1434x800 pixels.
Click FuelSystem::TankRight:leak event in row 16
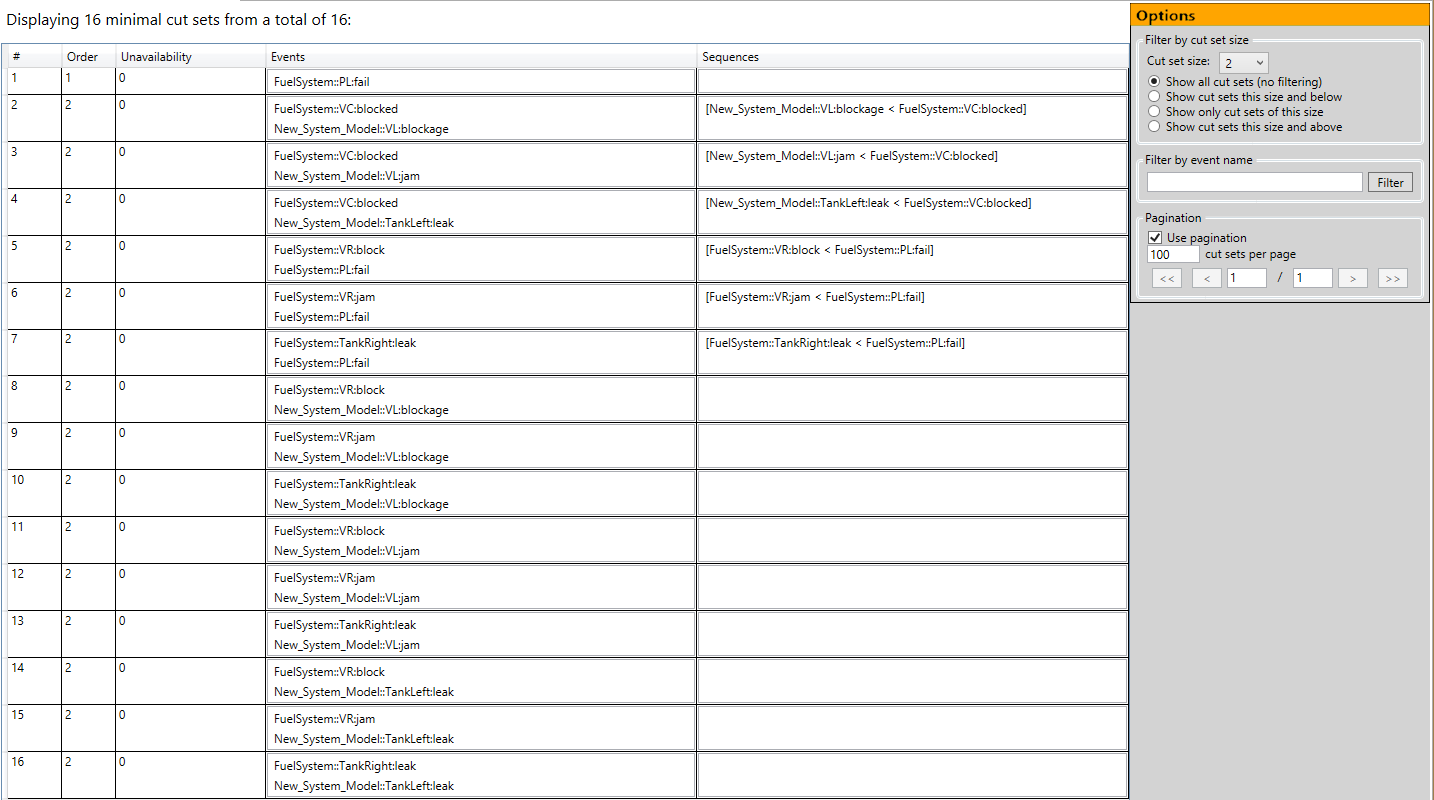(x=345, y=766)
